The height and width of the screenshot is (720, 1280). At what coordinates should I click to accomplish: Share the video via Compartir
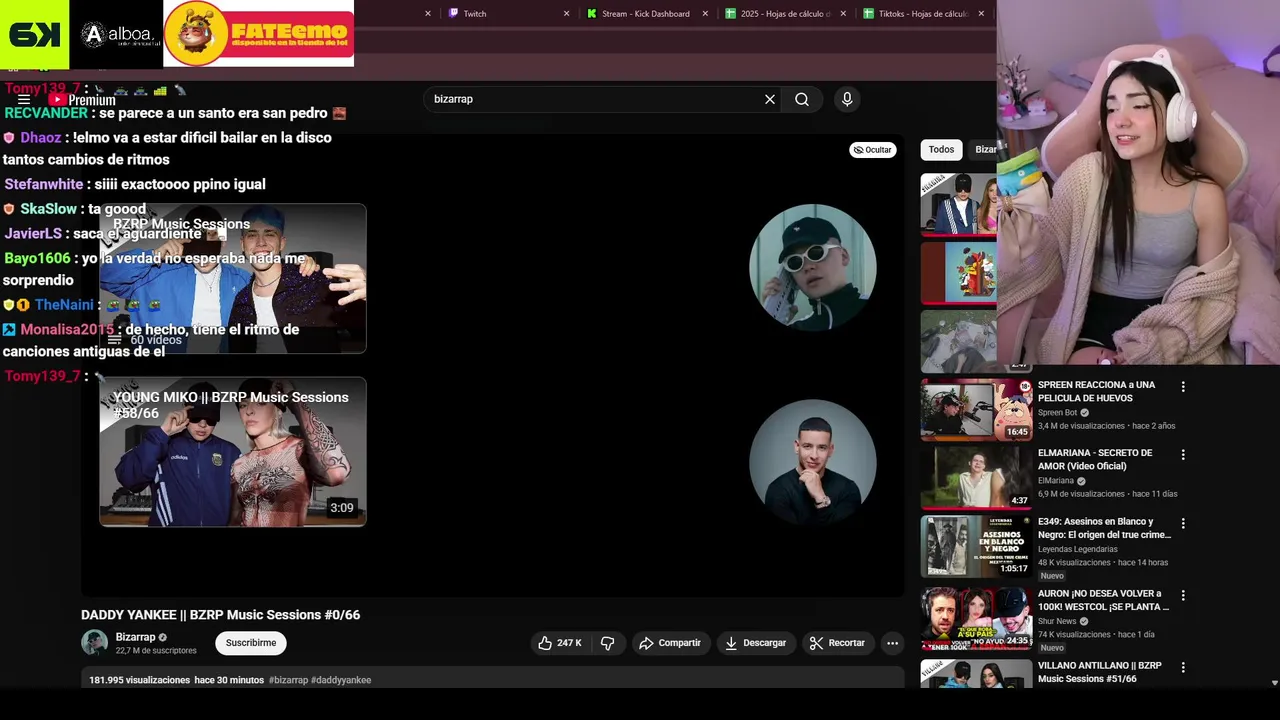pos(670,643)
